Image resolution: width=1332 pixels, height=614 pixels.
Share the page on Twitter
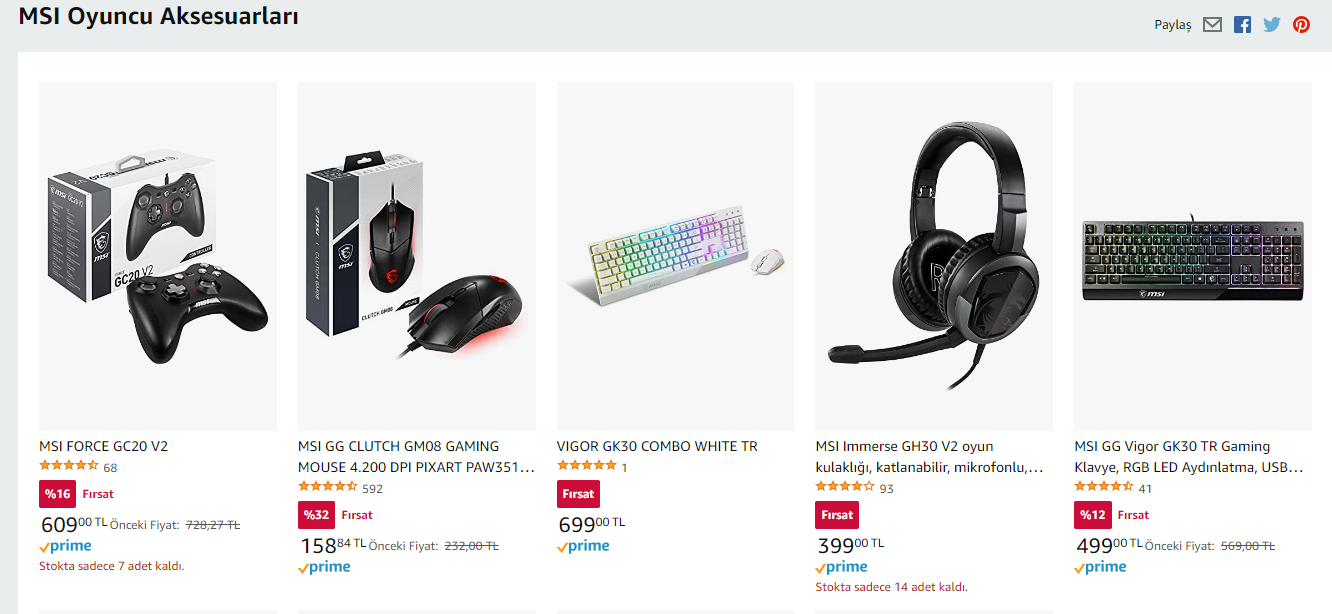click(x=1271, y=25)
